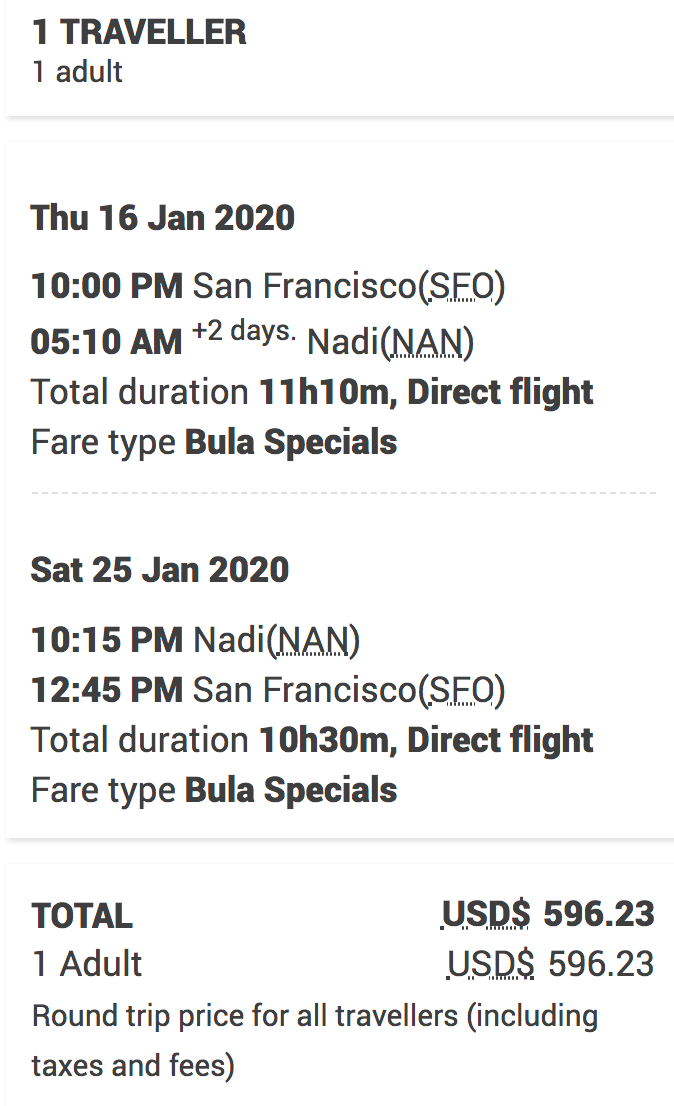This screenshot has width=674, height=1106.
Task: Click the USD$ abbreviation in the 1 Adult row
Action: pos(490,964)
